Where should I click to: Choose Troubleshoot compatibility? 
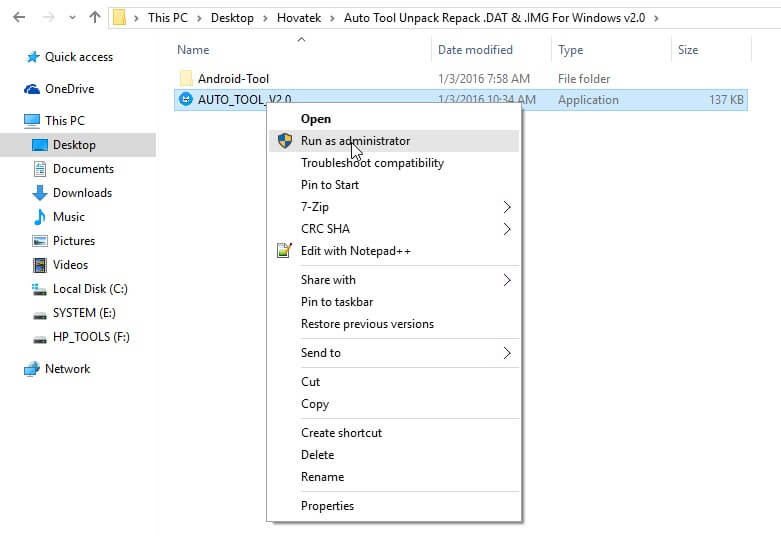394,163
